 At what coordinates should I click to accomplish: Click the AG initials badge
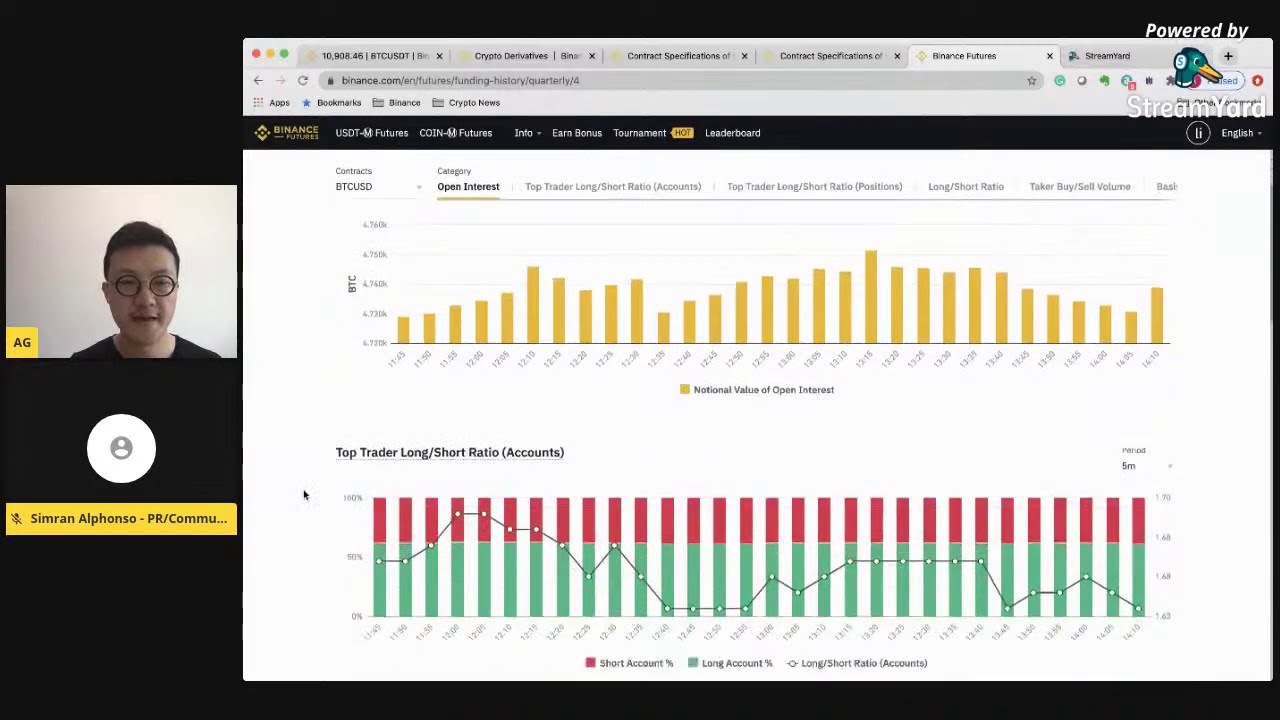click(x=22, y=343)
